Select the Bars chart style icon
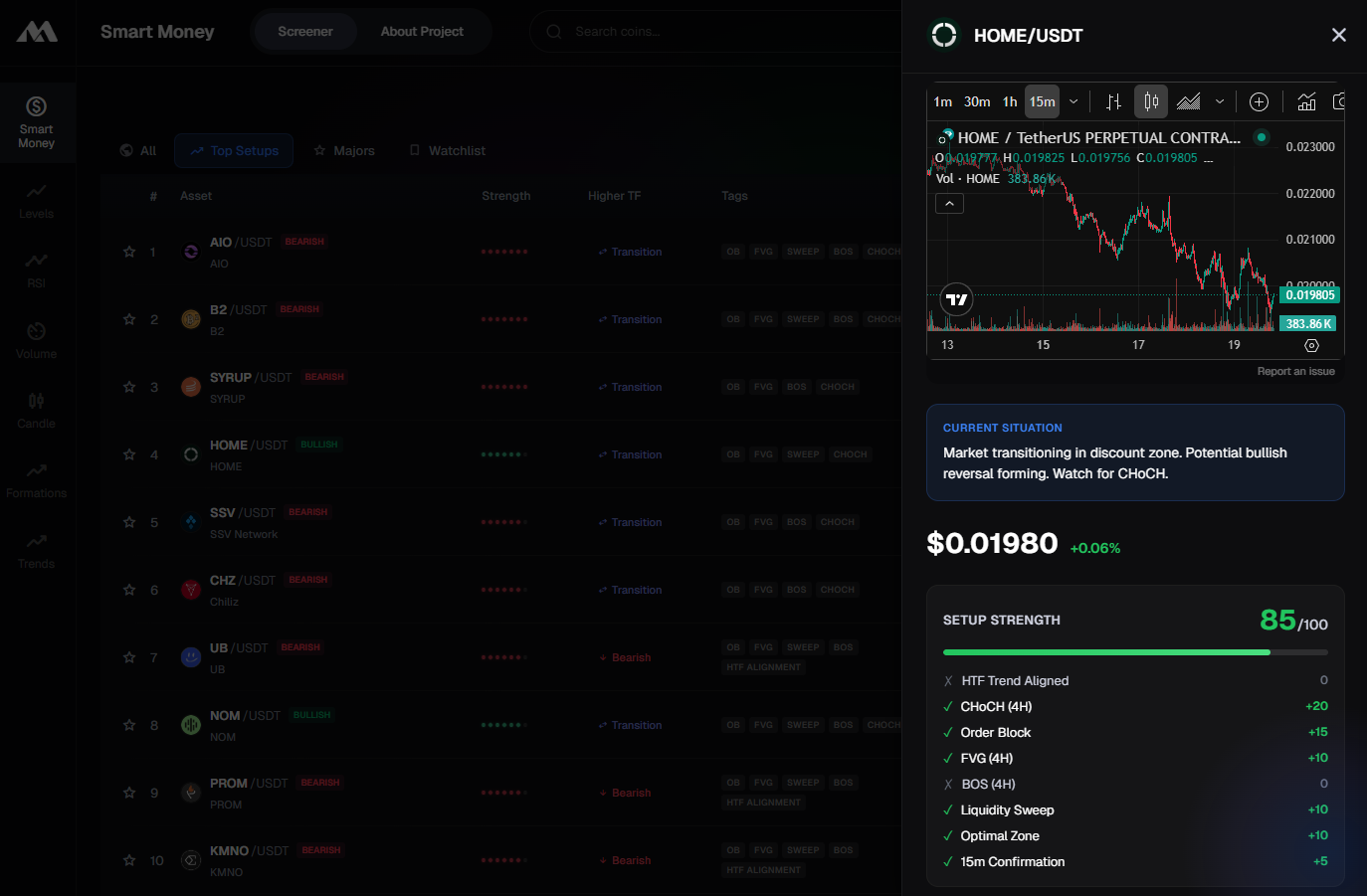Screen dimensions: 1367x896 [x=1113, y=101]
